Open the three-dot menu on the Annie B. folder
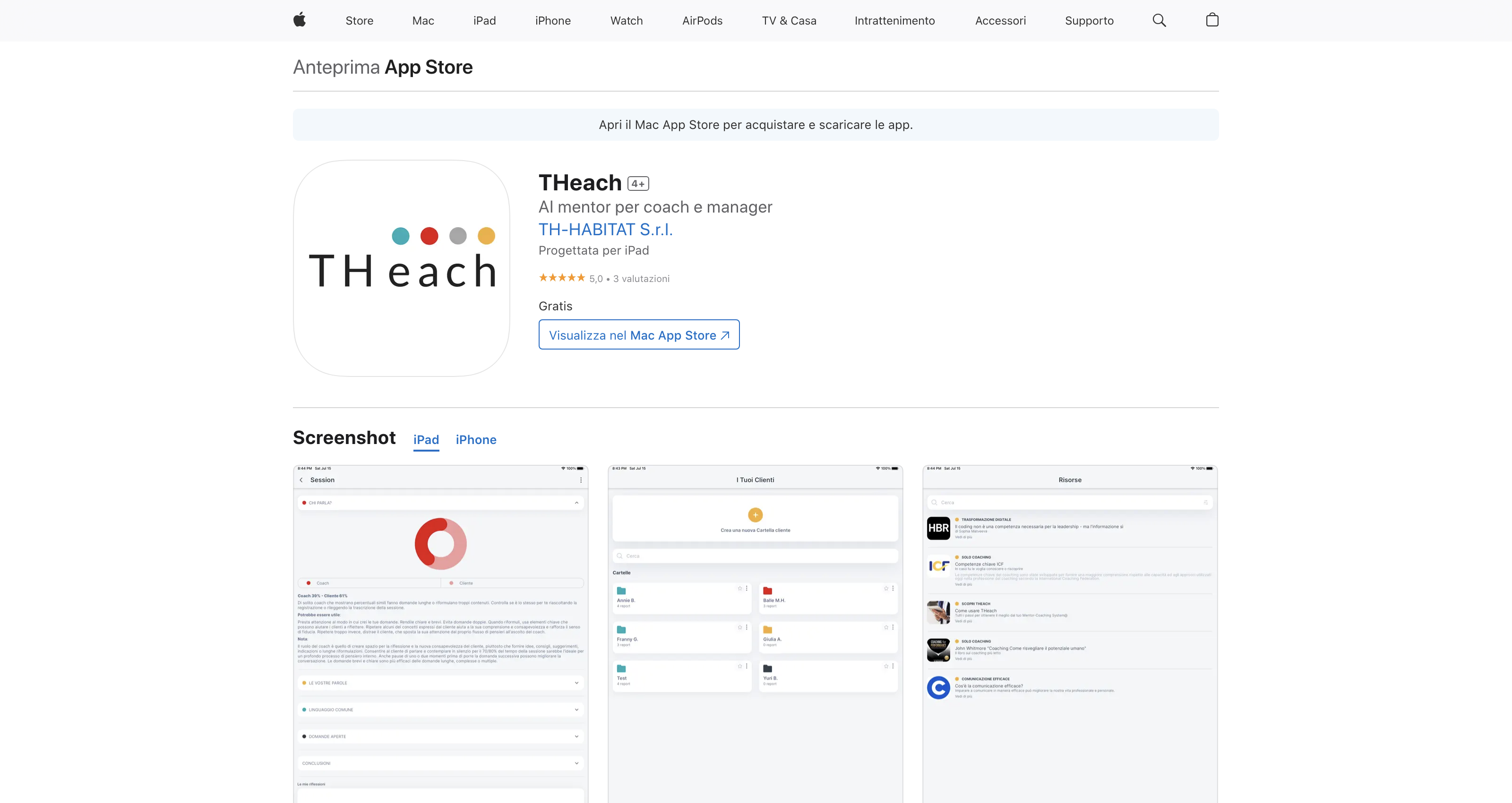1512x803 pixels. [x=747, y=588]
